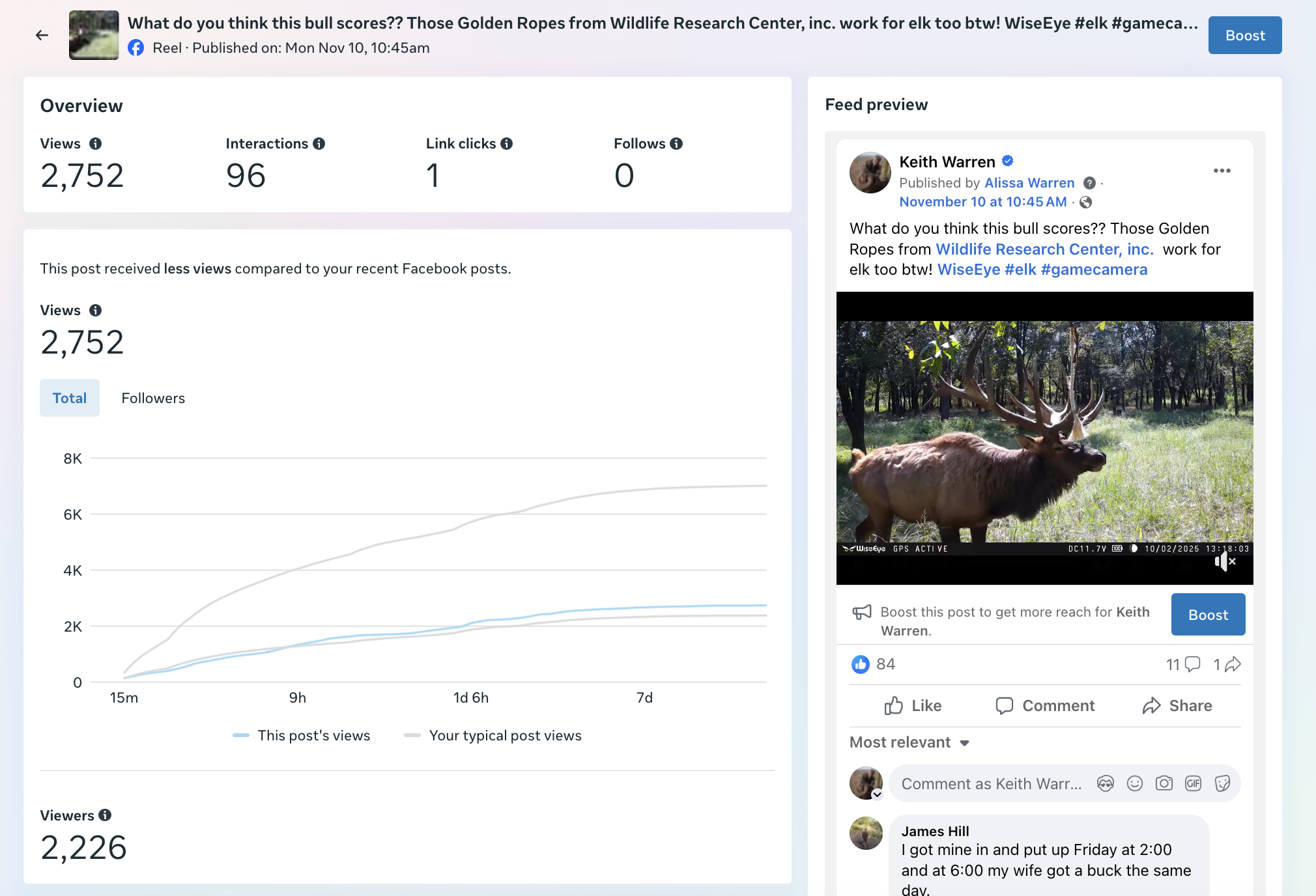This screenshot has width=1316, height=896.
Task: Click the emoji icon in comment box
Action: 1135,783
